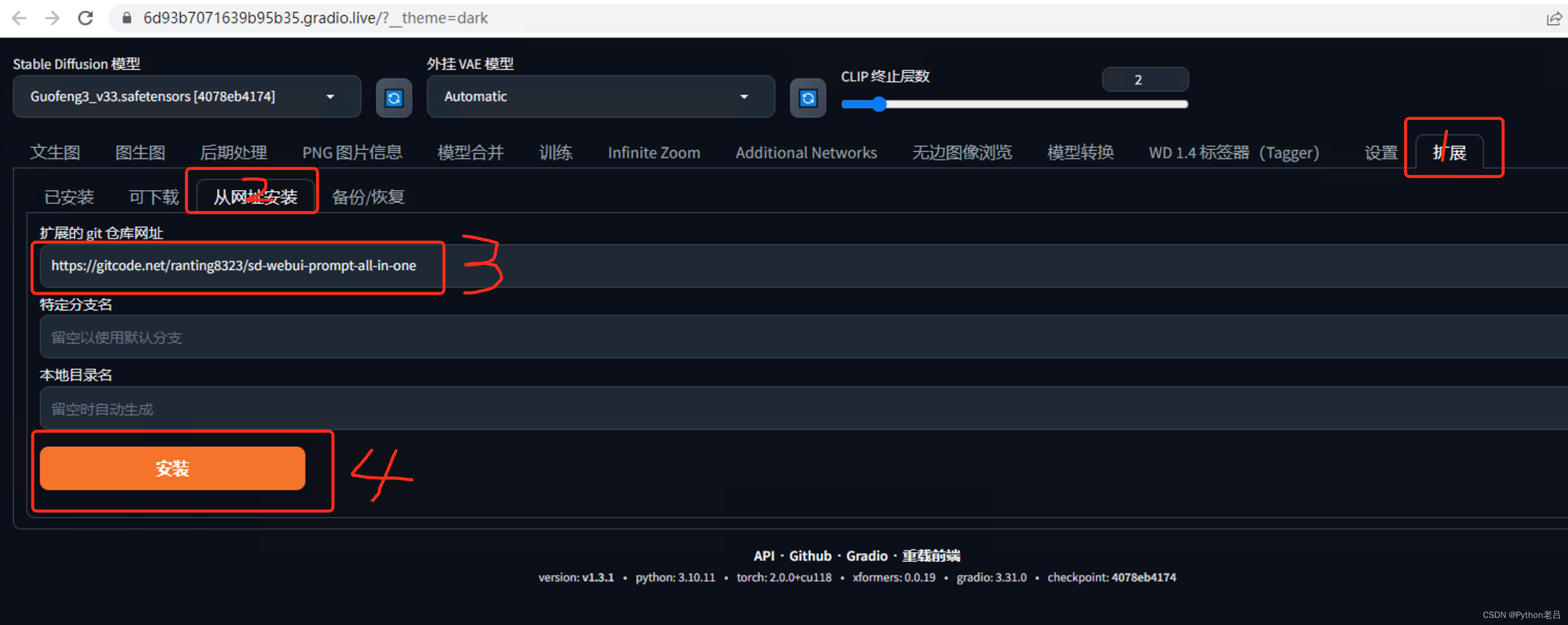Image resolution: width=1568 pixels, height=625 pixels.
Task: Click the 重载前端 footer link
Action: point(931,556)
